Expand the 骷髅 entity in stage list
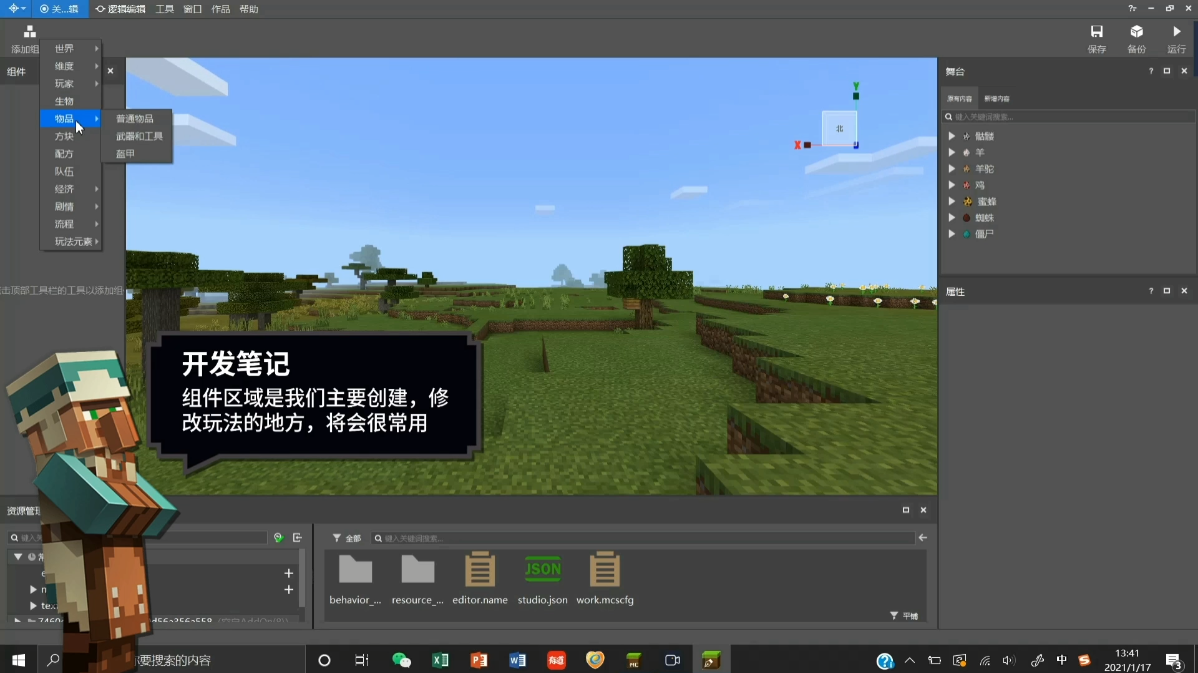The image size is (1198, 673). (952, 136)
